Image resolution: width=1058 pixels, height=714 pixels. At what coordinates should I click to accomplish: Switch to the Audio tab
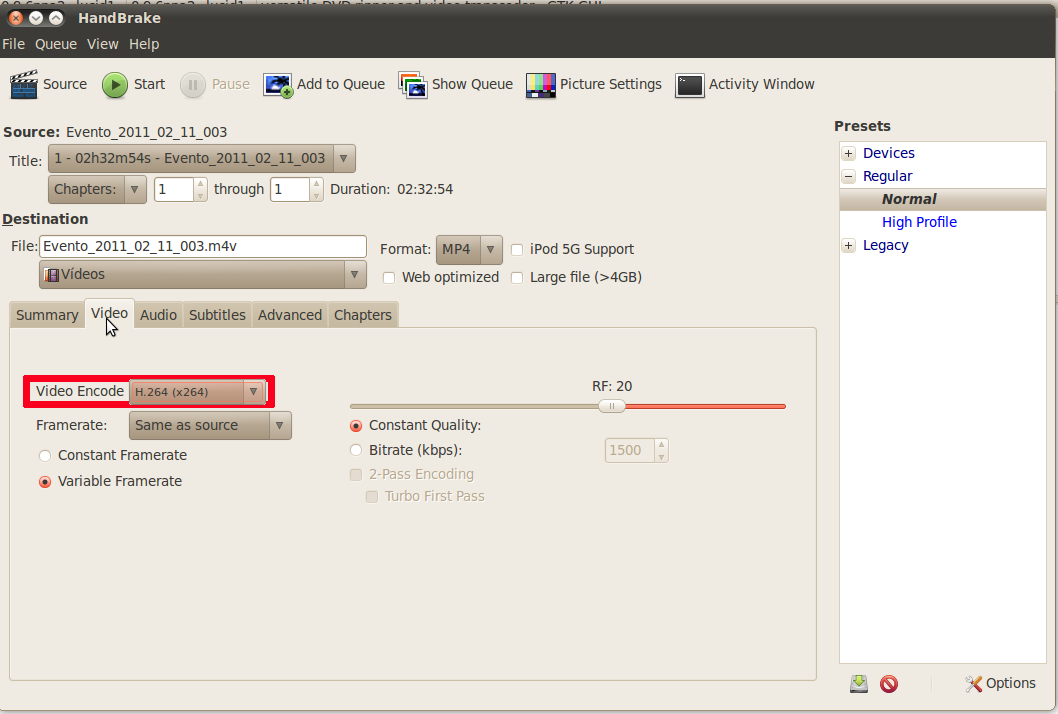click(x=159, y=315)
